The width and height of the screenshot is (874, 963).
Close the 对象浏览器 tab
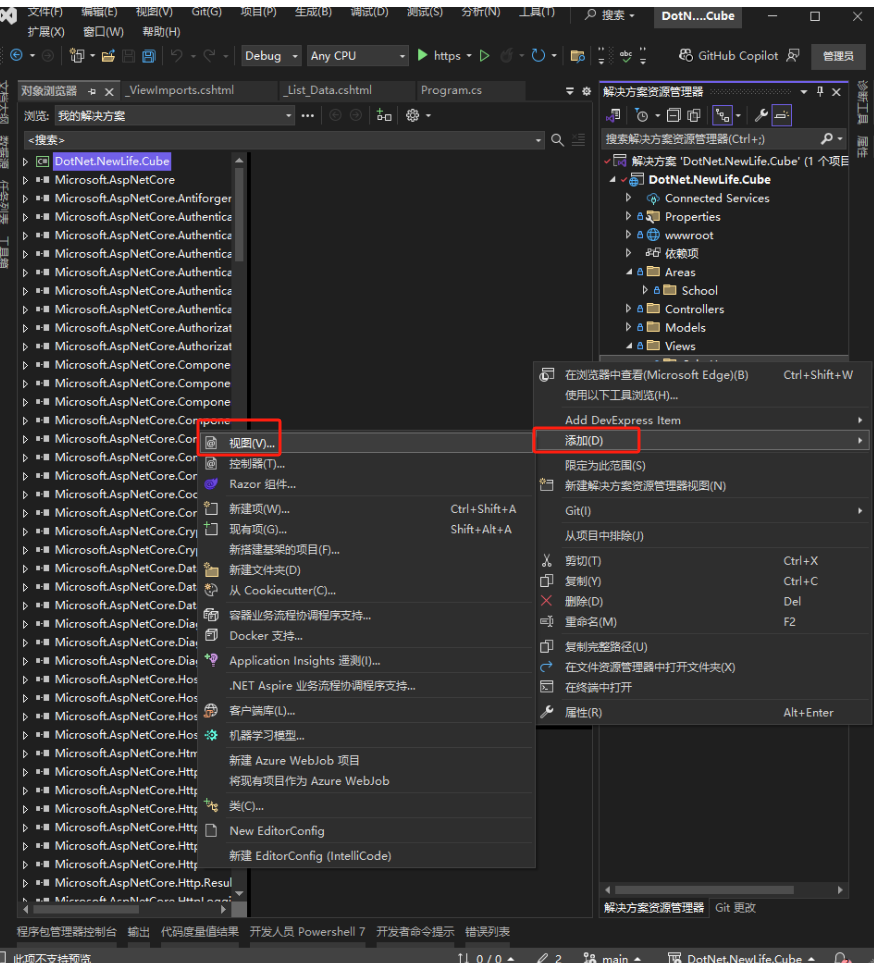[109, 92]
